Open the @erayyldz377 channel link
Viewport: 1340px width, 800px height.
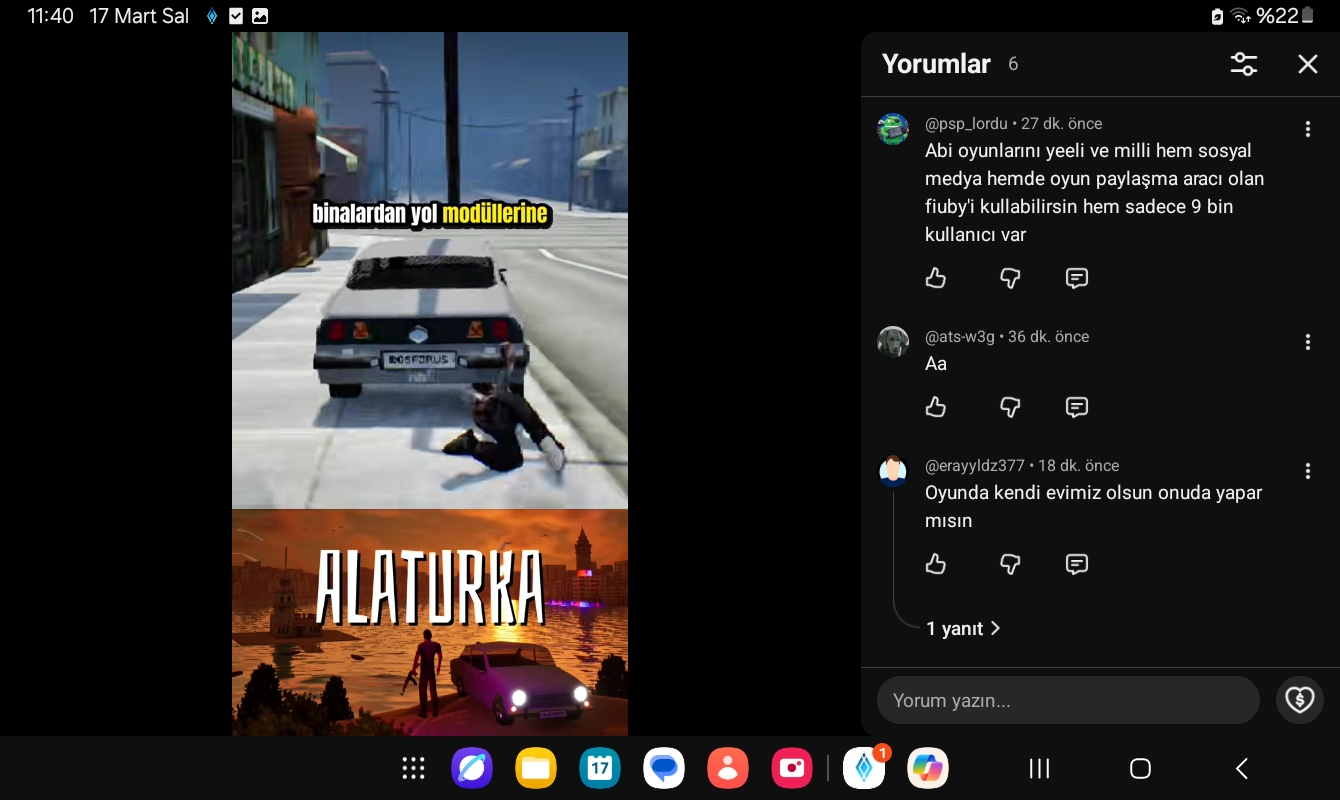point(974,466)
